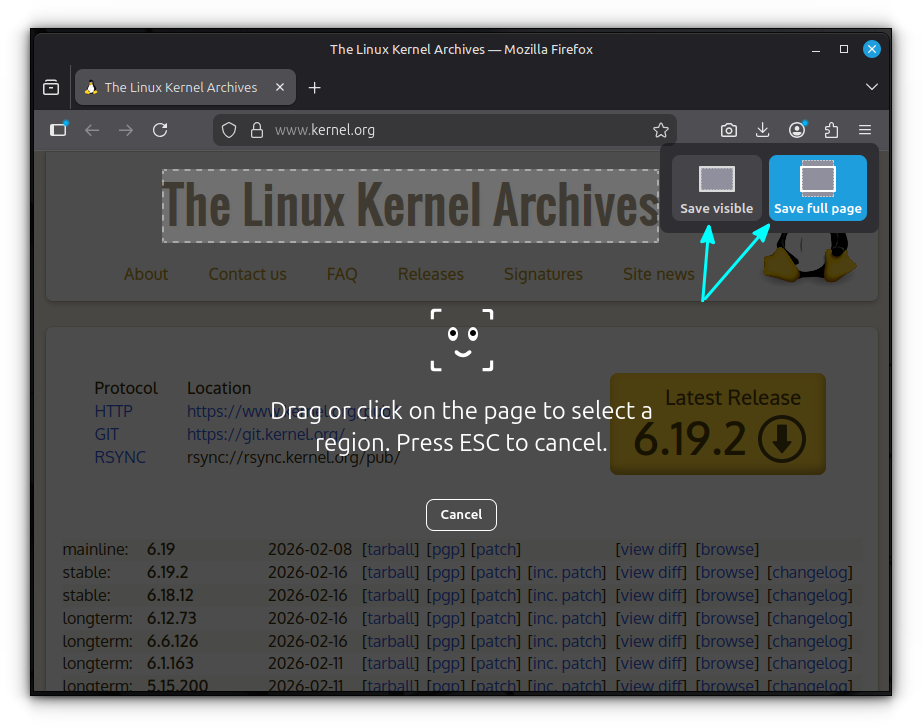Click the Save visible button
Viewport: 922px width, 728px height.
(716, 188)
